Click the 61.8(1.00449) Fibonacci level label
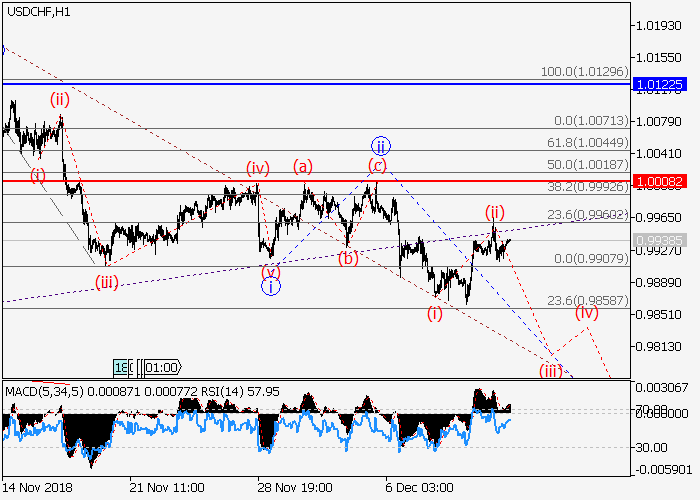 point(591,143)
